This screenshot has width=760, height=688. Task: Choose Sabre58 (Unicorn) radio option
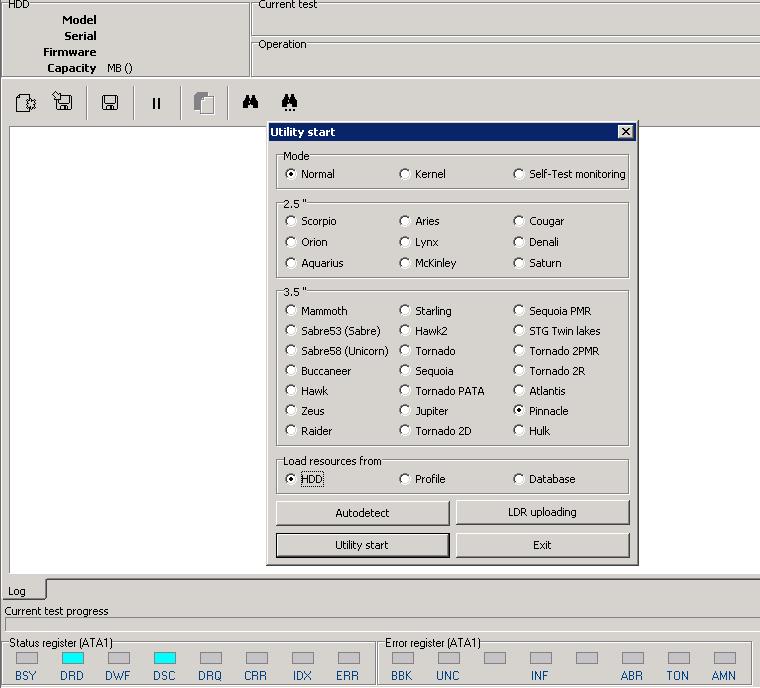[x=337, y=351]
